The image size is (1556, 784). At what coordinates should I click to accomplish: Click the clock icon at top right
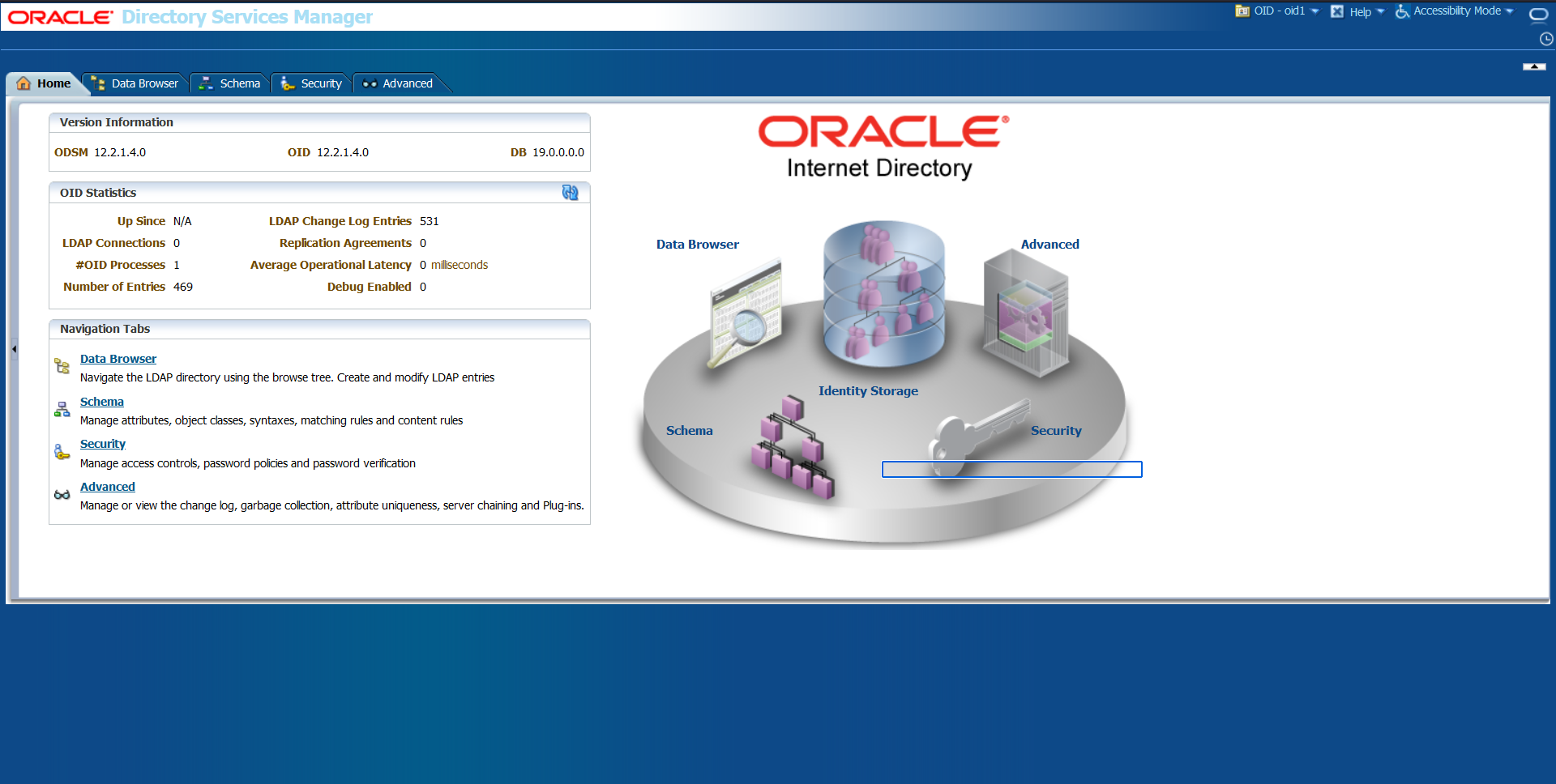pyautogui.click(x=1546, y=39)
